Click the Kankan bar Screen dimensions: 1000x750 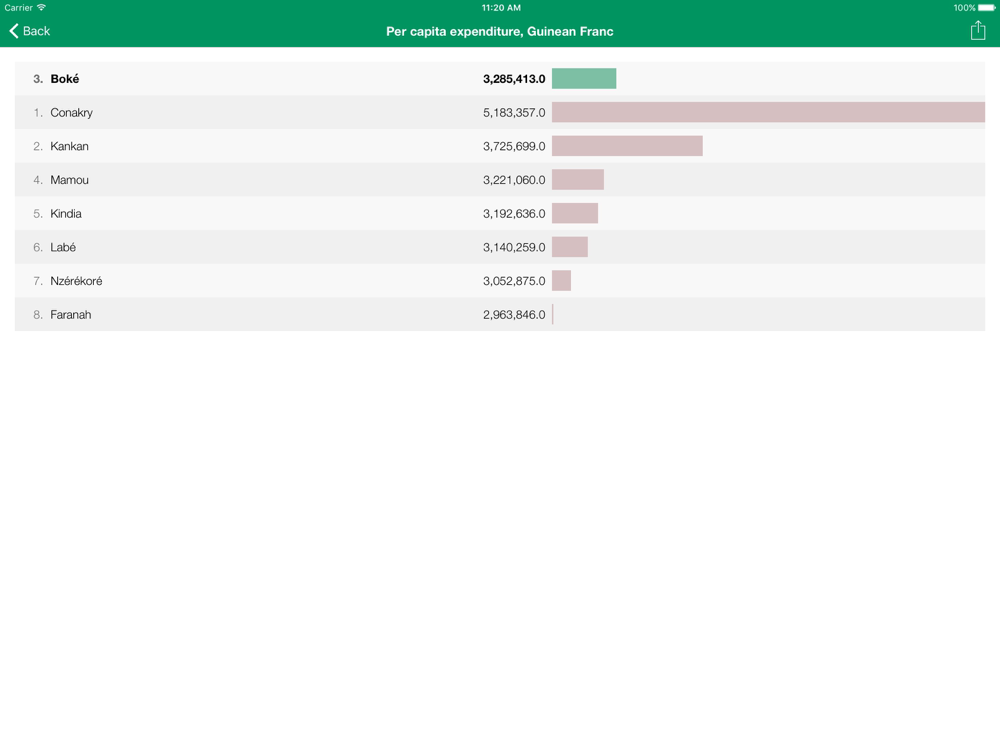tap(628, 146)
